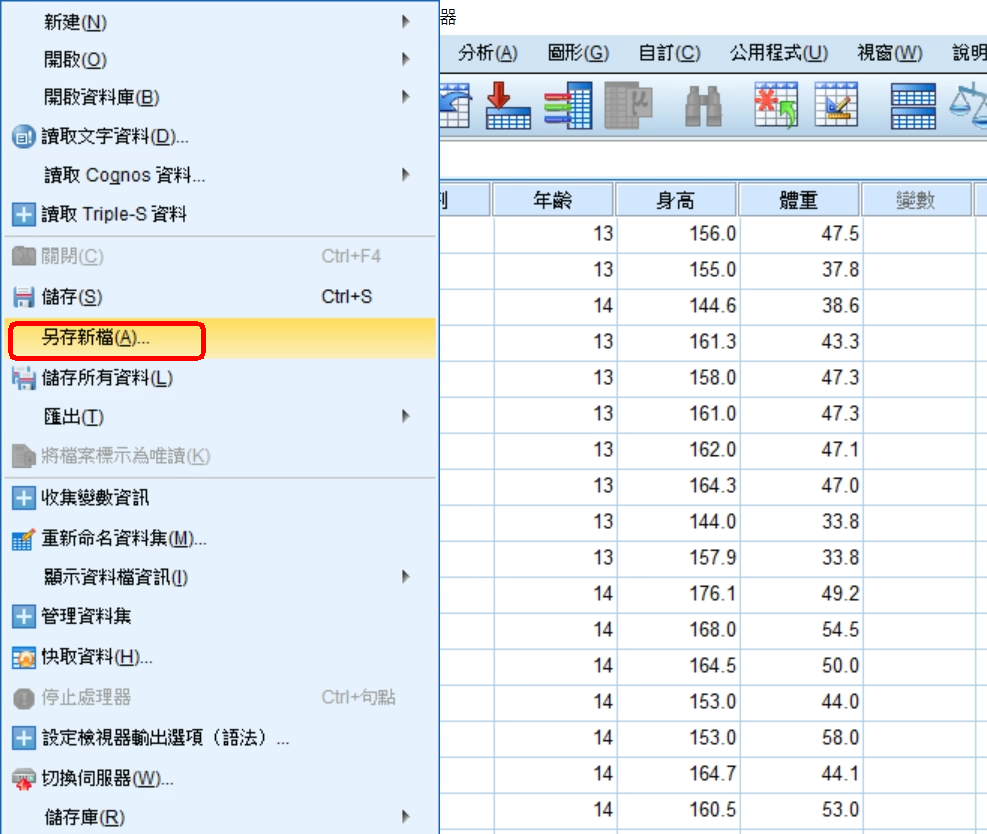Click the Weight Cases scales icon
This screenshot has width=987, height=834.
pos(968,105)
